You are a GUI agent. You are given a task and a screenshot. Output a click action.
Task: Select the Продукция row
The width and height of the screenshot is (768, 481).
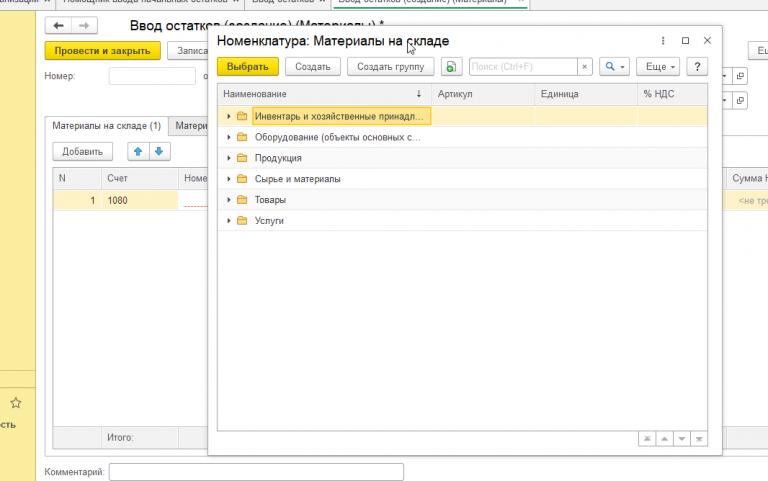[x=462, y=158]
